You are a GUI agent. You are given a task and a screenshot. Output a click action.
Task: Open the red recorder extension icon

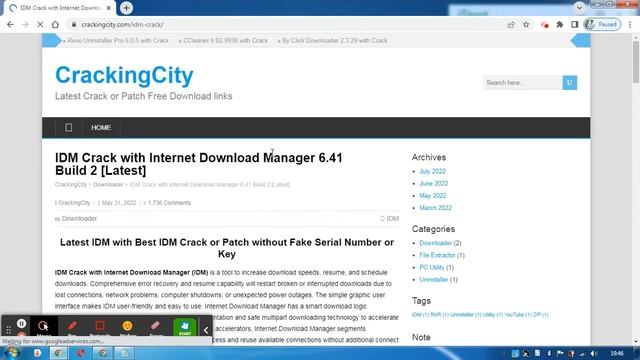coord(544,25)
